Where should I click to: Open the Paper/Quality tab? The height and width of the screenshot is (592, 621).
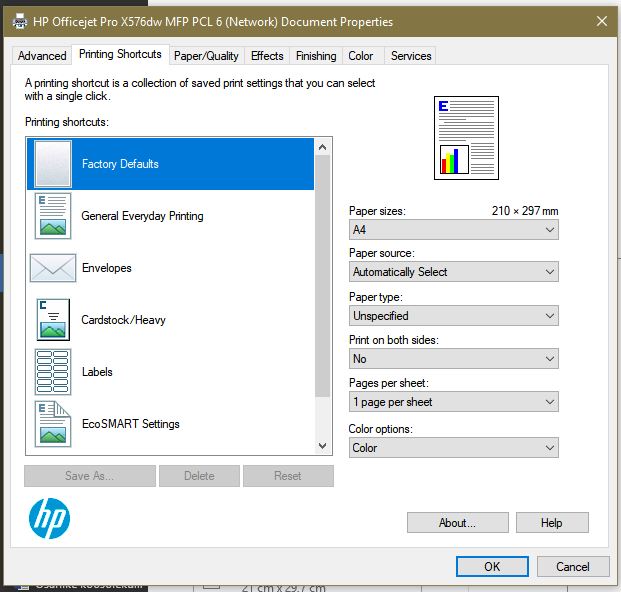[206, 56]
